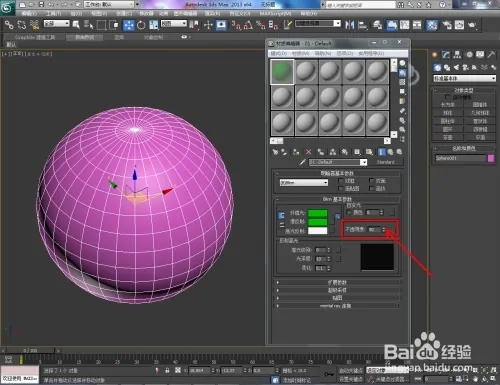Click the ambient color green swatch
The image size is (500, 385).
(317, 213)
